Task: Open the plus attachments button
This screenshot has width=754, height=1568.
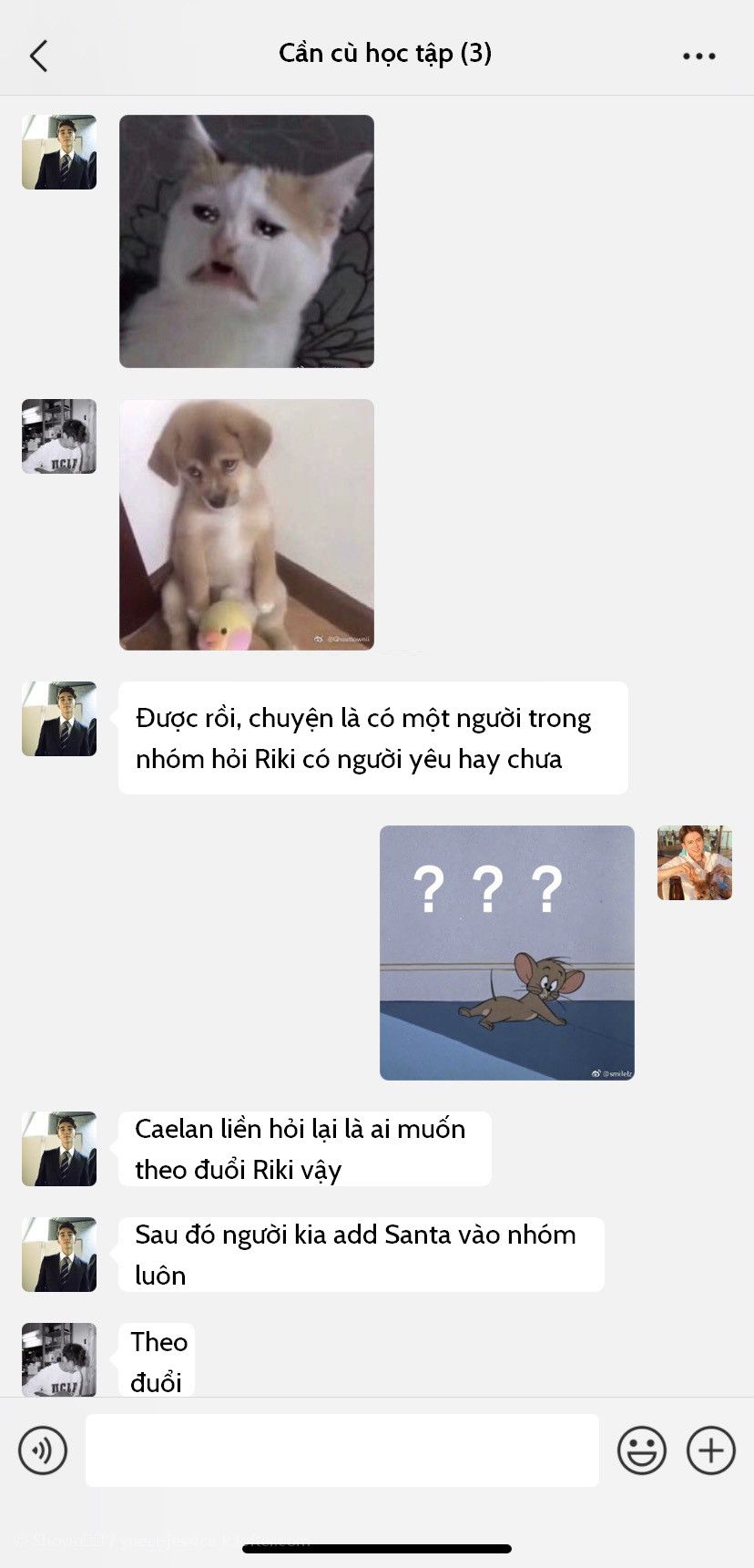Action: tap(711, 1450)
